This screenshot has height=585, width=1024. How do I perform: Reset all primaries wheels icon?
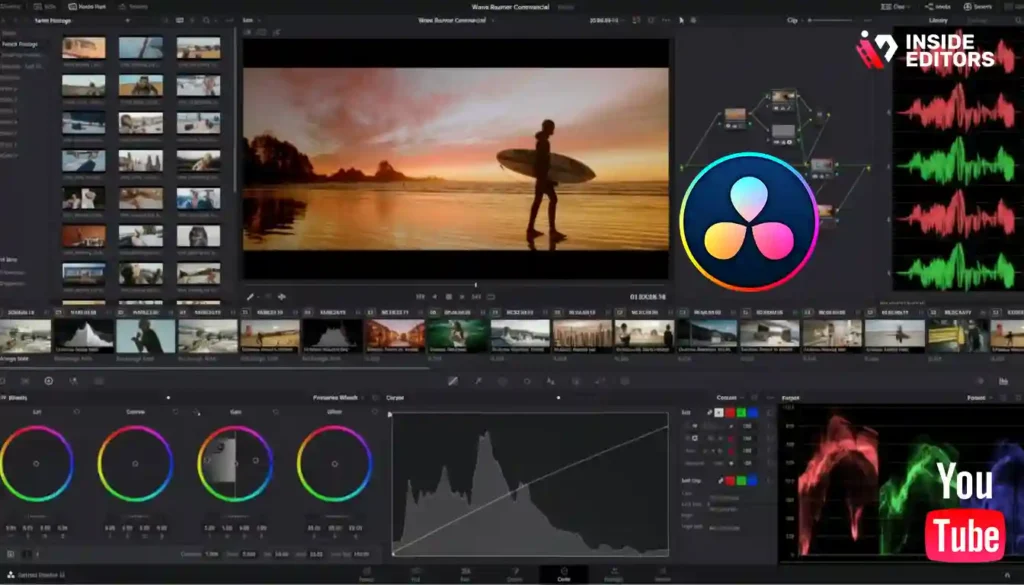375,398
